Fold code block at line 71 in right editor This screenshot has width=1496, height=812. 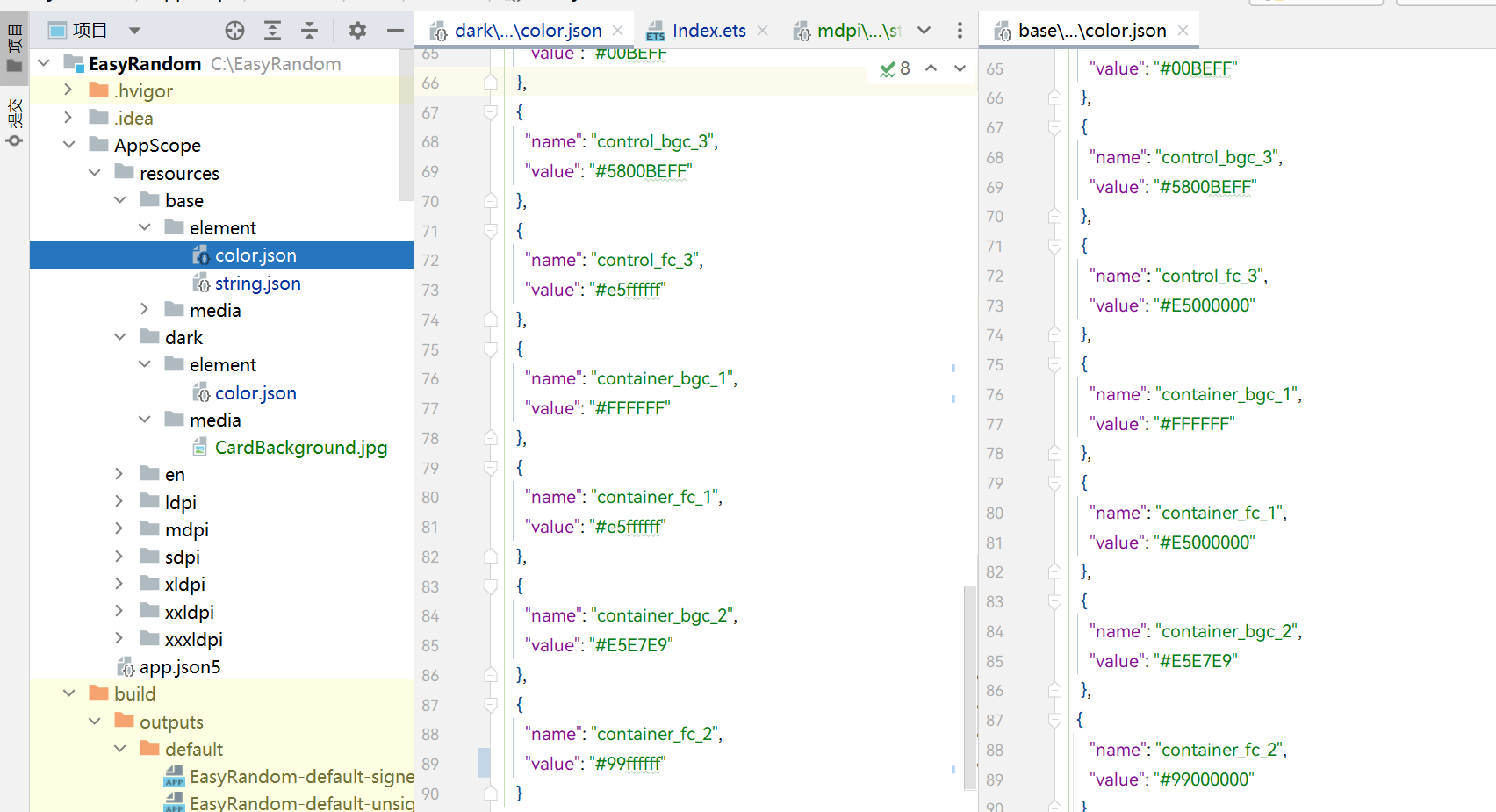[x=1054, y=247]
